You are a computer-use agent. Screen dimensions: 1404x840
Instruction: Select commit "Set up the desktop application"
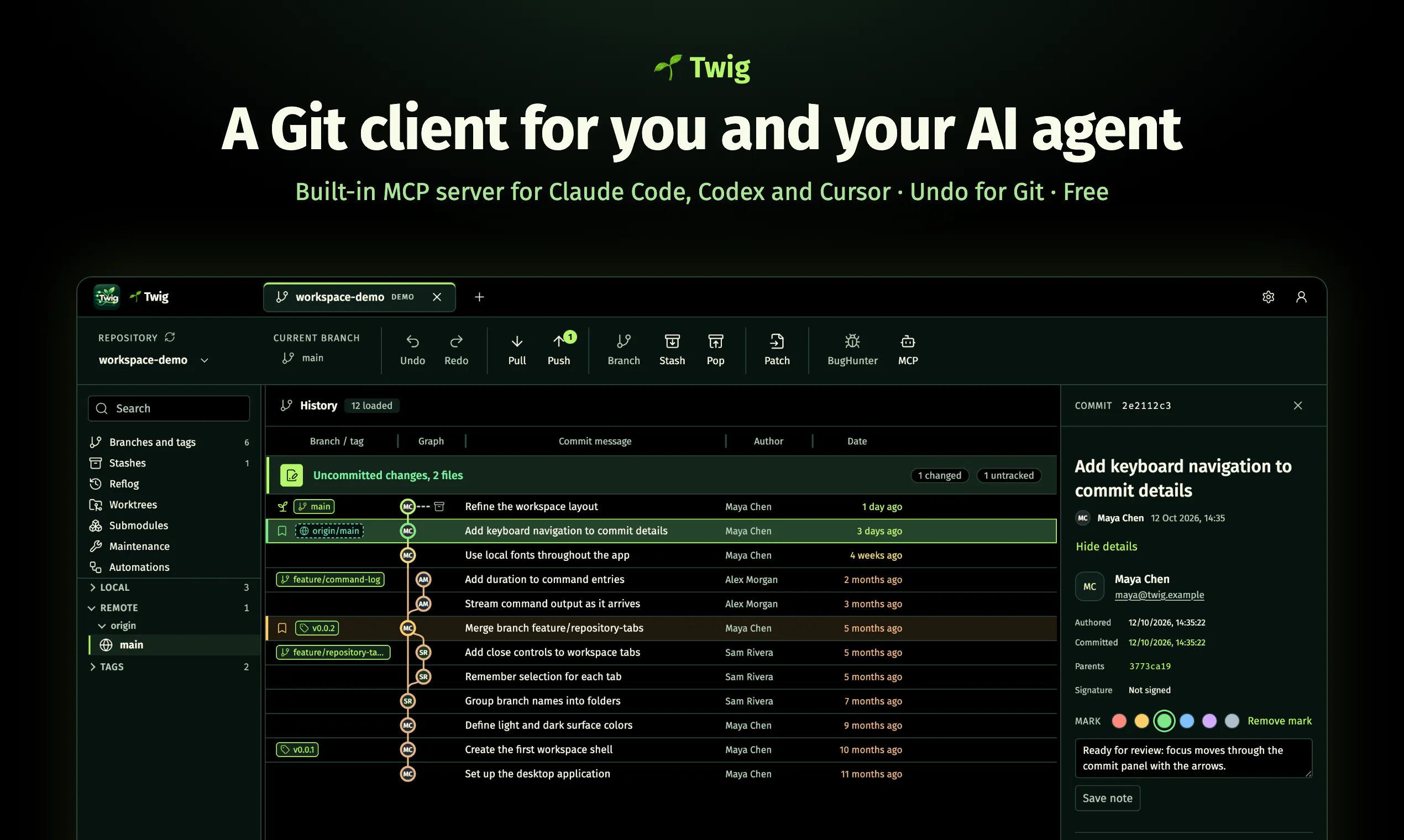(x=661, y=774)
